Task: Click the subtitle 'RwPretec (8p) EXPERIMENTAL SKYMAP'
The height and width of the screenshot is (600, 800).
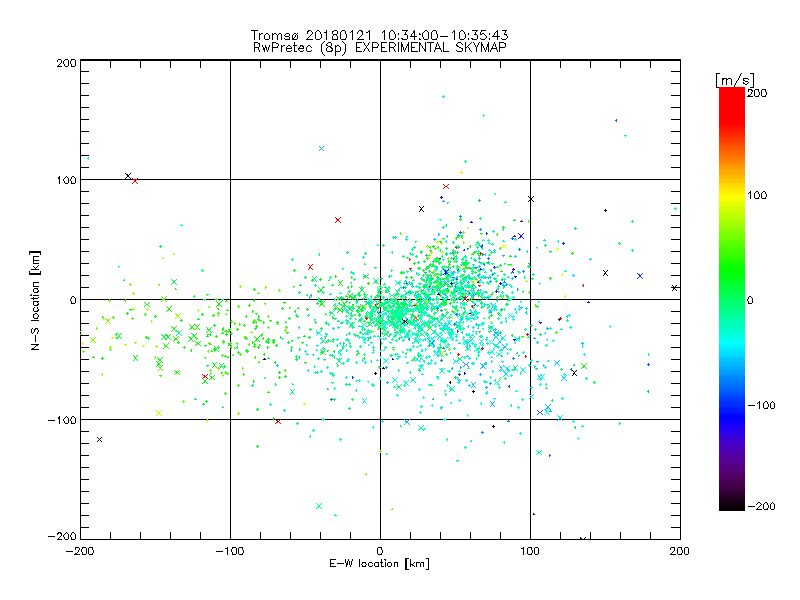Action: tap(380, 47)
